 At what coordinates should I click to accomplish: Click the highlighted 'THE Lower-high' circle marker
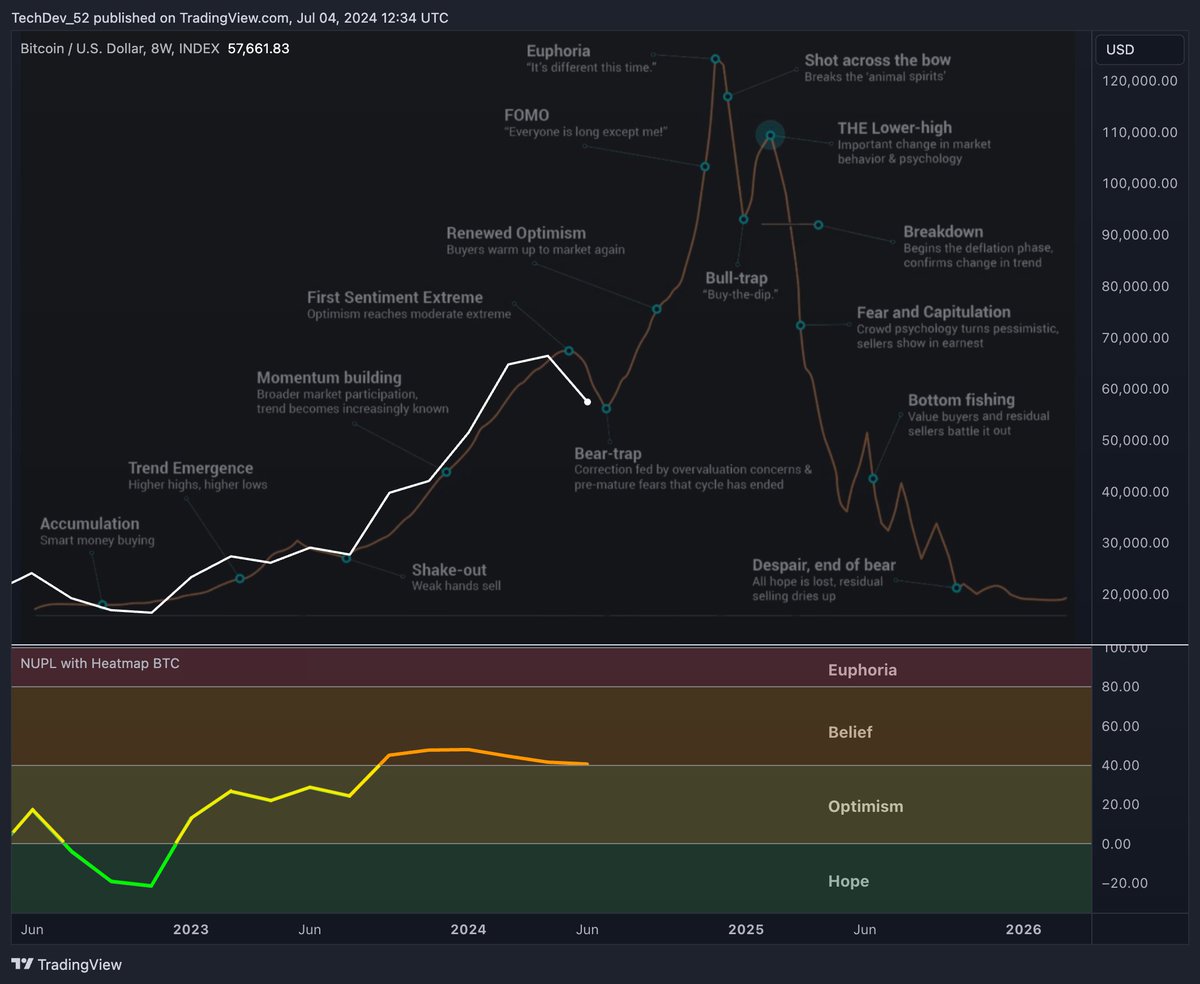coord(770,133)
